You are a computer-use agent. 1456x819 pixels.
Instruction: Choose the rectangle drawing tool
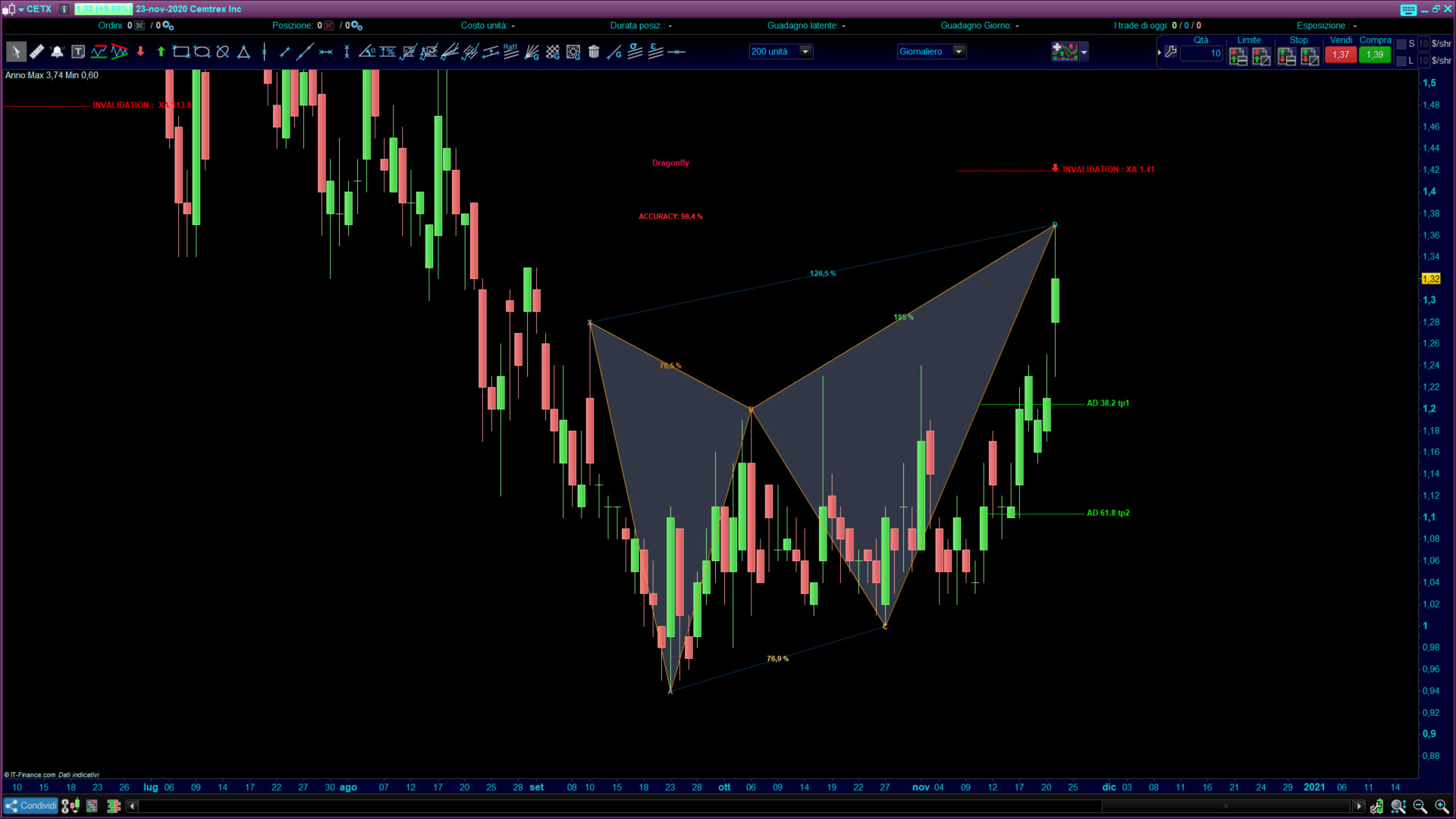click(x=180, y=52)
